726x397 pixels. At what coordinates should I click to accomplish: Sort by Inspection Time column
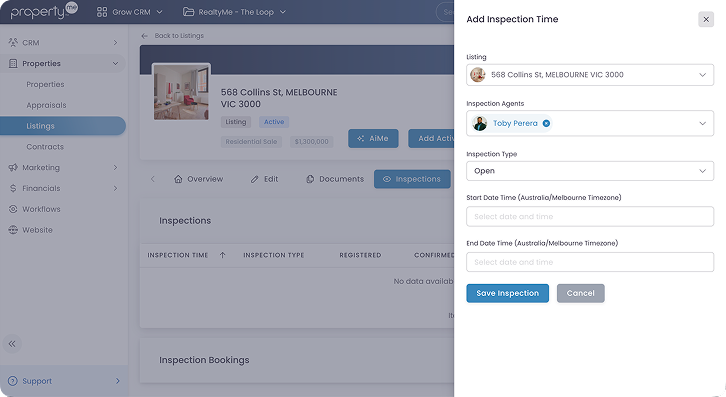(x=186, y=255)
